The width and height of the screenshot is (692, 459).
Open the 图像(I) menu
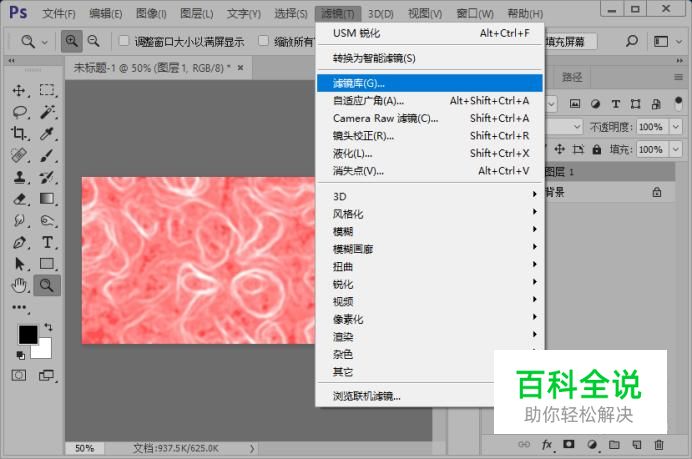click(151, 13)
